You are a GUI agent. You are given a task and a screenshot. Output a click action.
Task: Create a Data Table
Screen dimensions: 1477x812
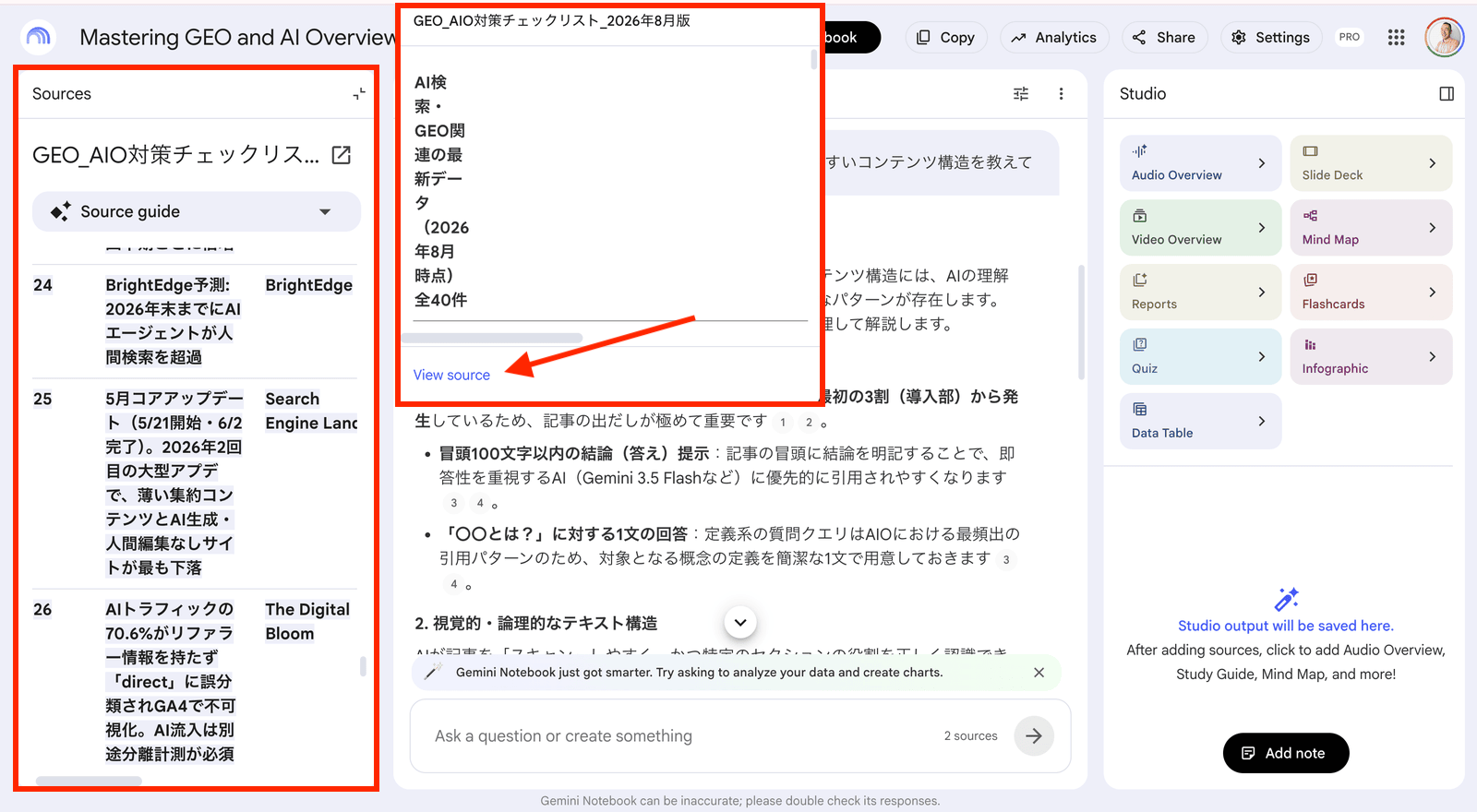[x=1200, y=422]
